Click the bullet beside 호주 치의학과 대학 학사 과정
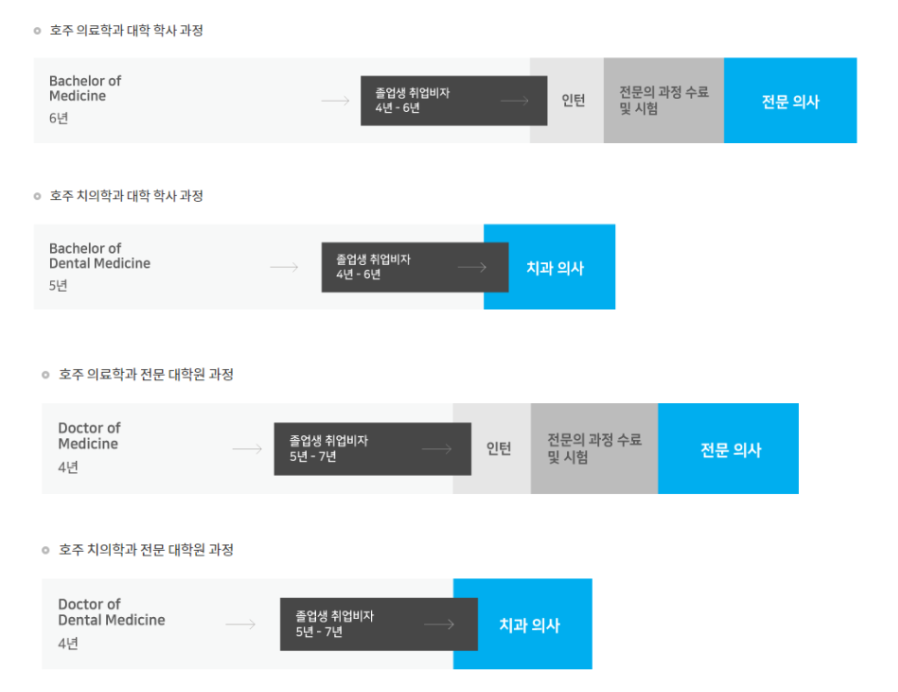The height and width of the screenshot is (692, 898). 37,196
